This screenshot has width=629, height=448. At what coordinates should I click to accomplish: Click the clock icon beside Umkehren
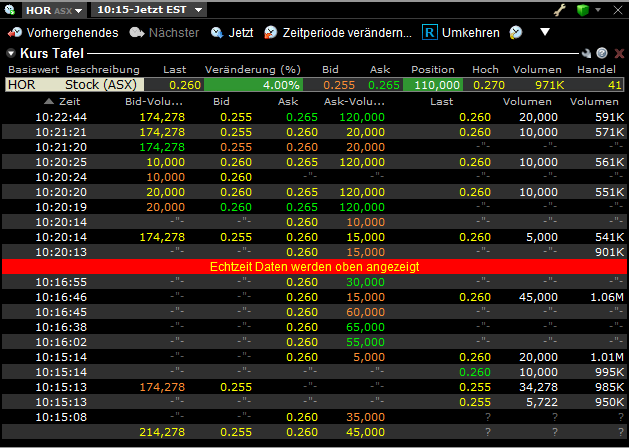[516, 33]
